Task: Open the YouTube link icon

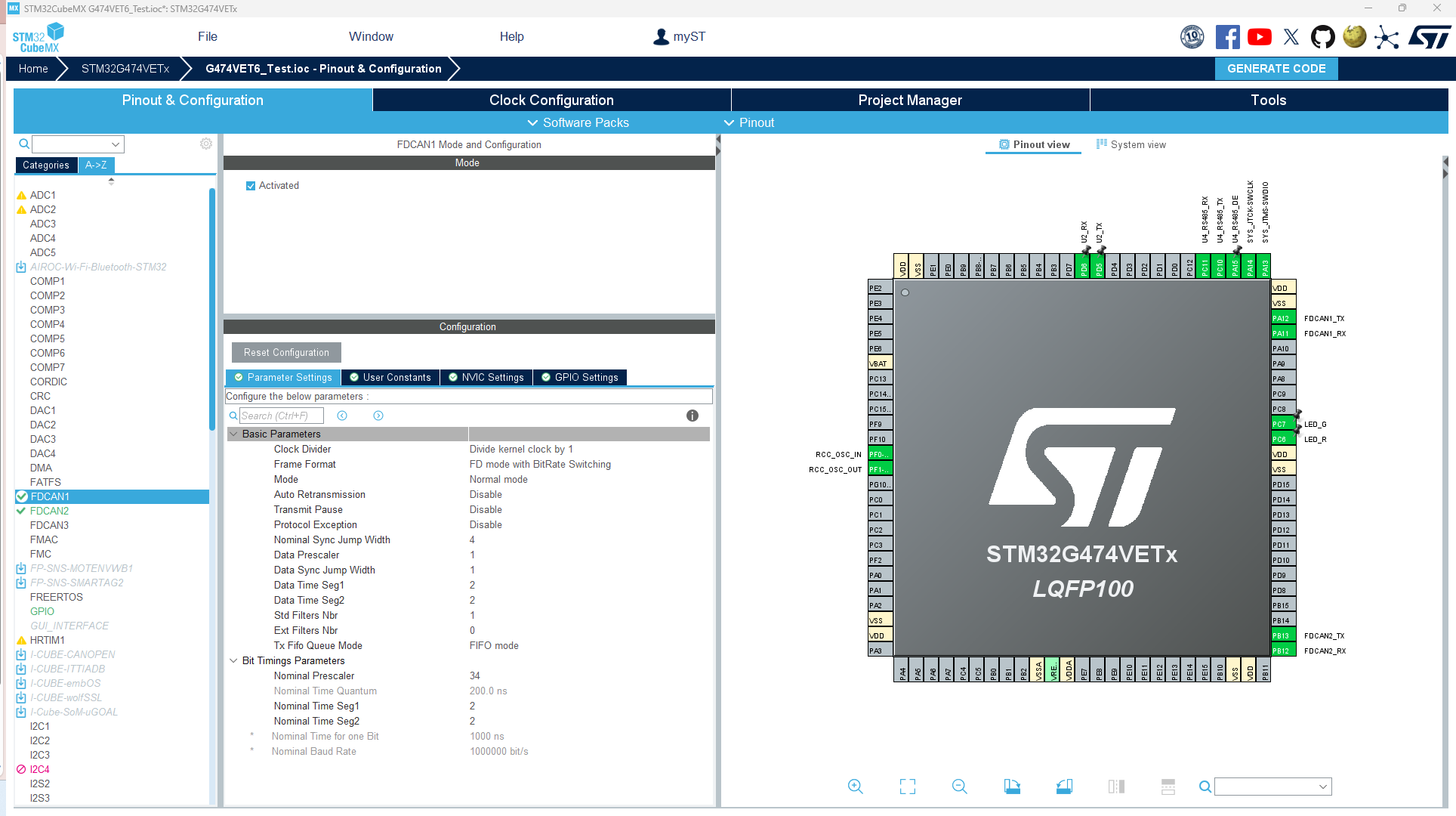Action: tap(1259, 37)
